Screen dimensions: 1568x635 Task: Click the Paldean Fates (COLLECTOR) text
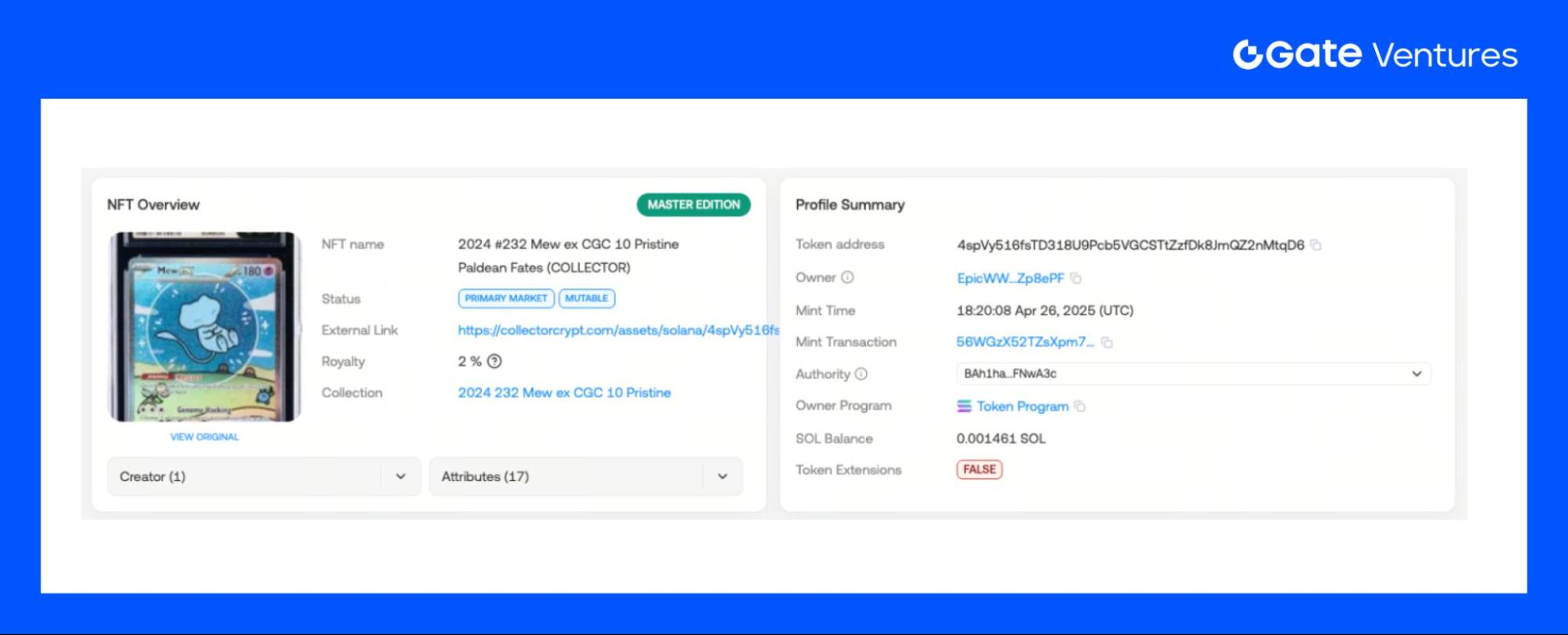(544, 268)
